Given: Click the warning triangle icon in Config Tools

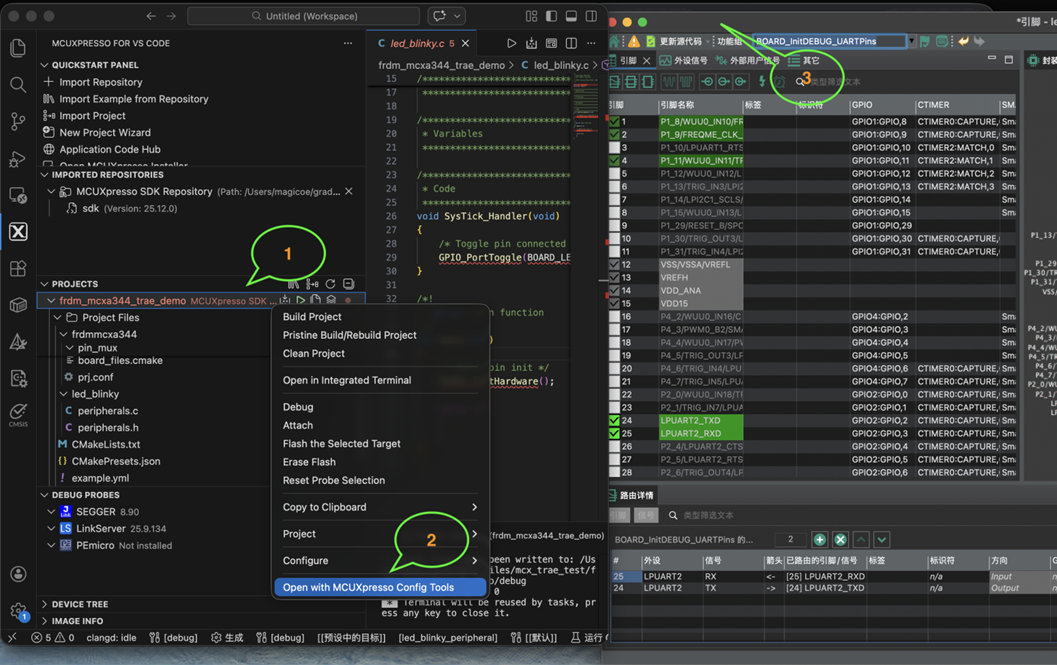Looking at the screenshot, I should [x=634, y=42].
